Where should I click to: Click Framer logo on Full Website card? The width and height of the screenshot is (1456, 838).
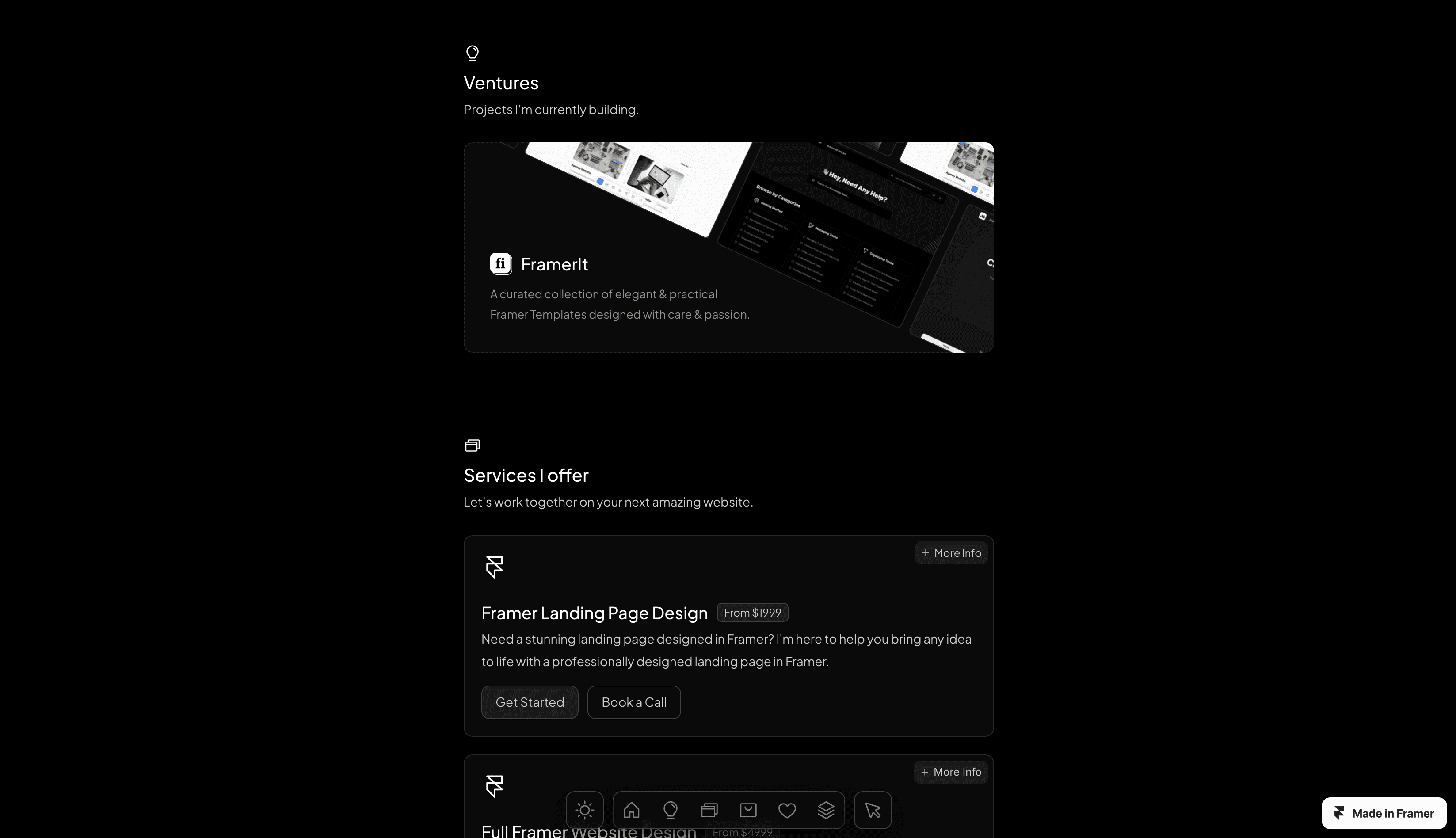(494, 786)
